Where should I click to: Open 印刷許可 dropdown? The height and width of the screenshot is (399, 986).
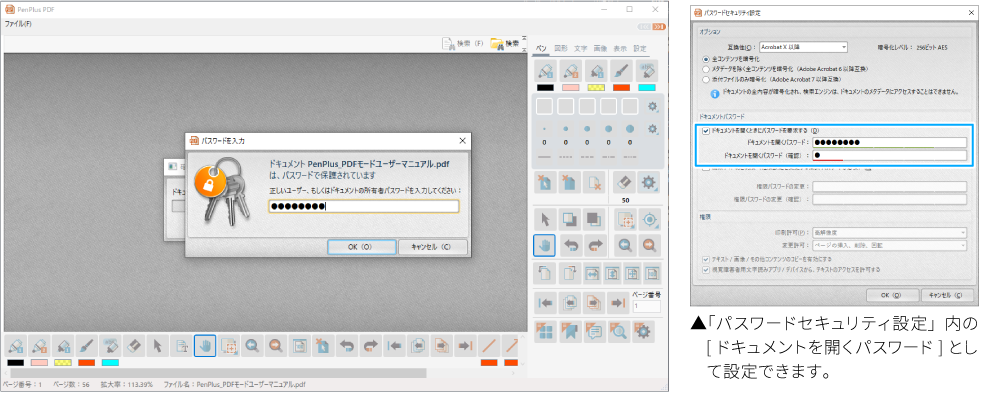889,233
